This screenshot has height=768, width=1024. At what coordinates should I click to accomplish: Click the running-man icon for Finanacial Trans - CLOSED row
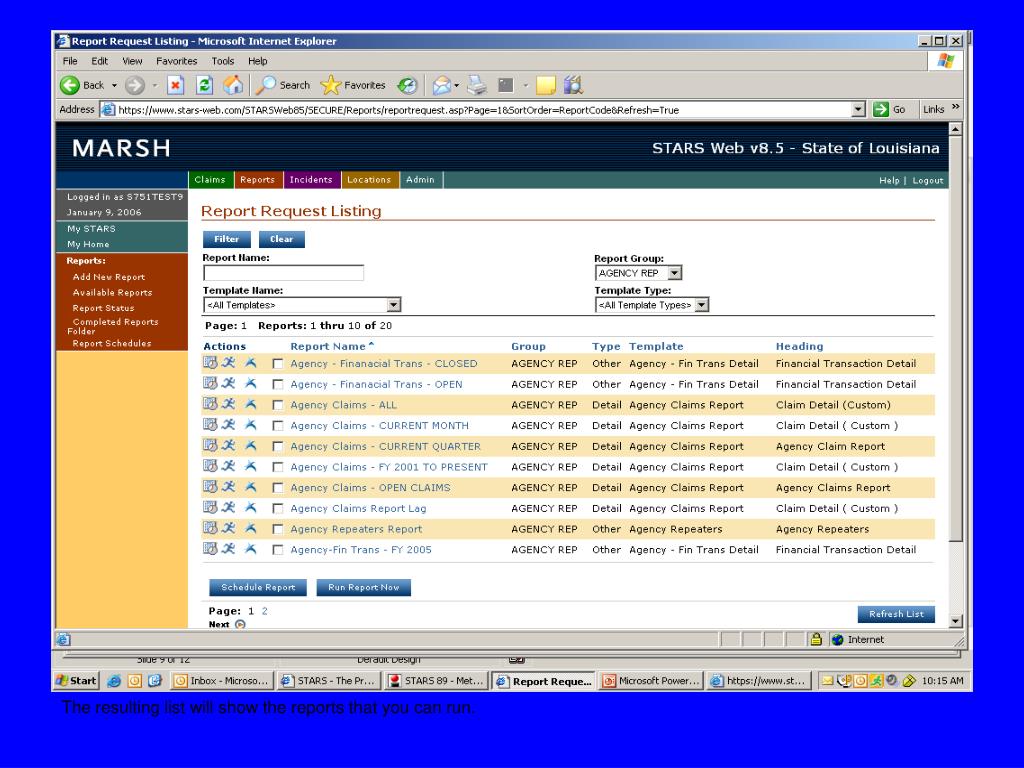point(229,363)
